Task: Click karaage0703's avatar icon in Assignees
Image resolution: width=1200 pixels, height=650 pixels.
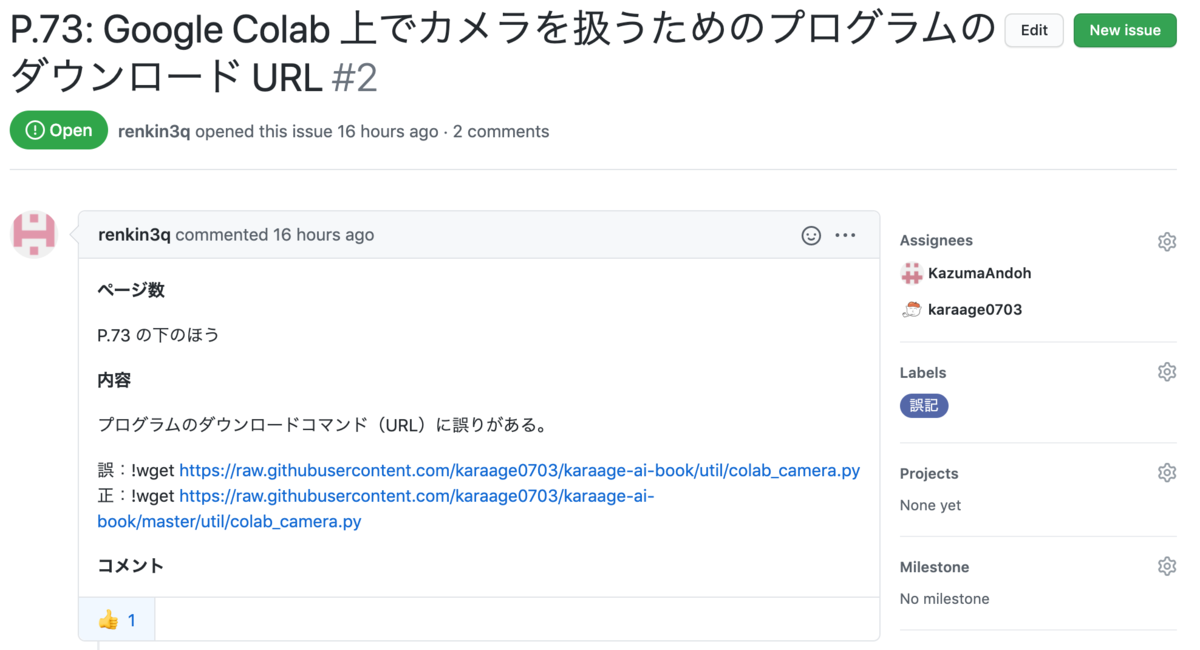Action: click(x=911, y=309)
